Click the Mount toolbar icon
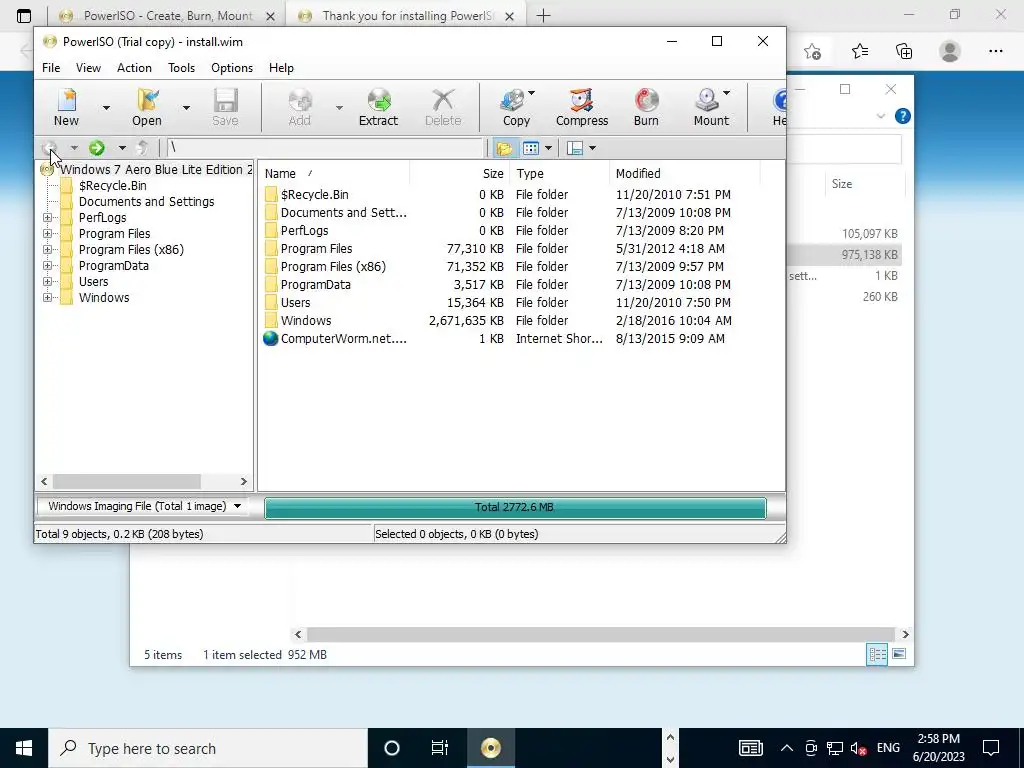The height and width of the screenshot is (768, 1024). 711,107
